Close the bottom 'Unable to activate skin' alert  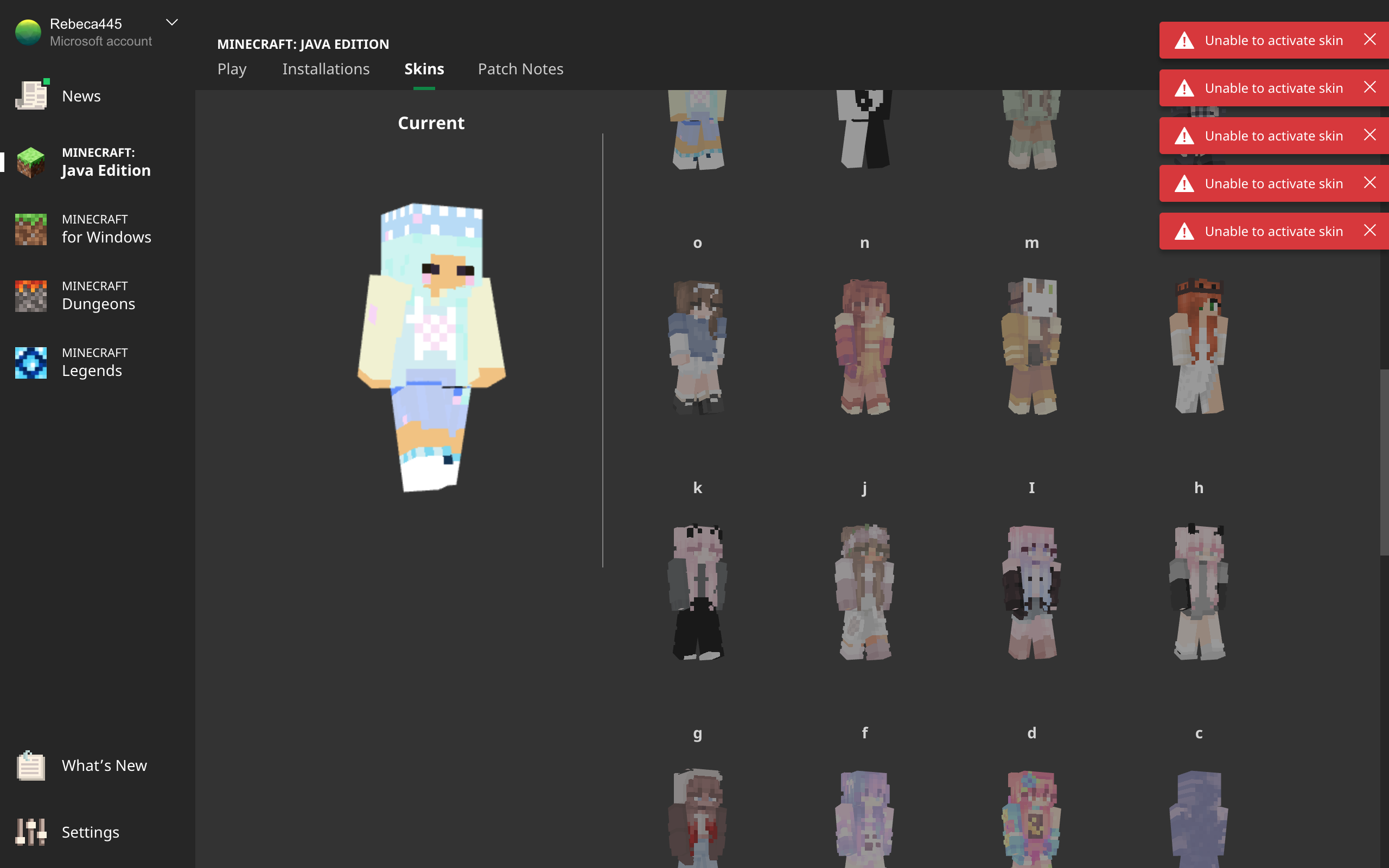[x=1369, y=231]
